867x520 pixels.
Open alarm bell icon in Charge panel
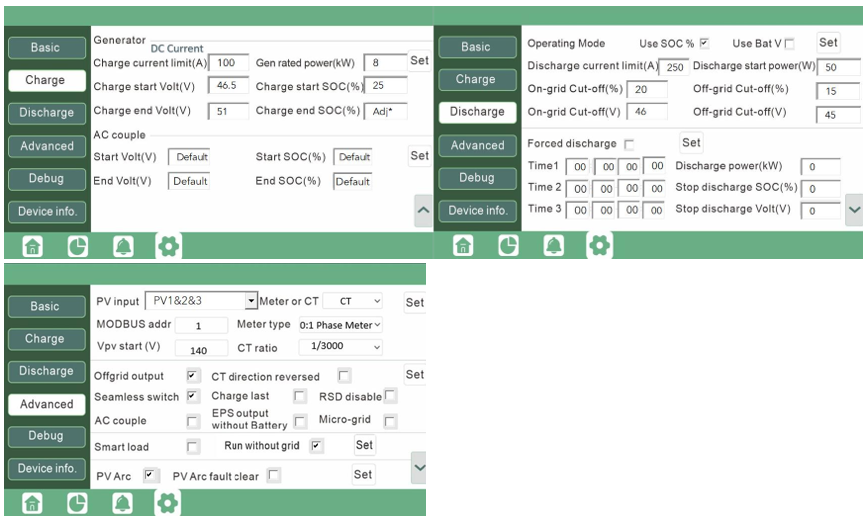point(123,246)
